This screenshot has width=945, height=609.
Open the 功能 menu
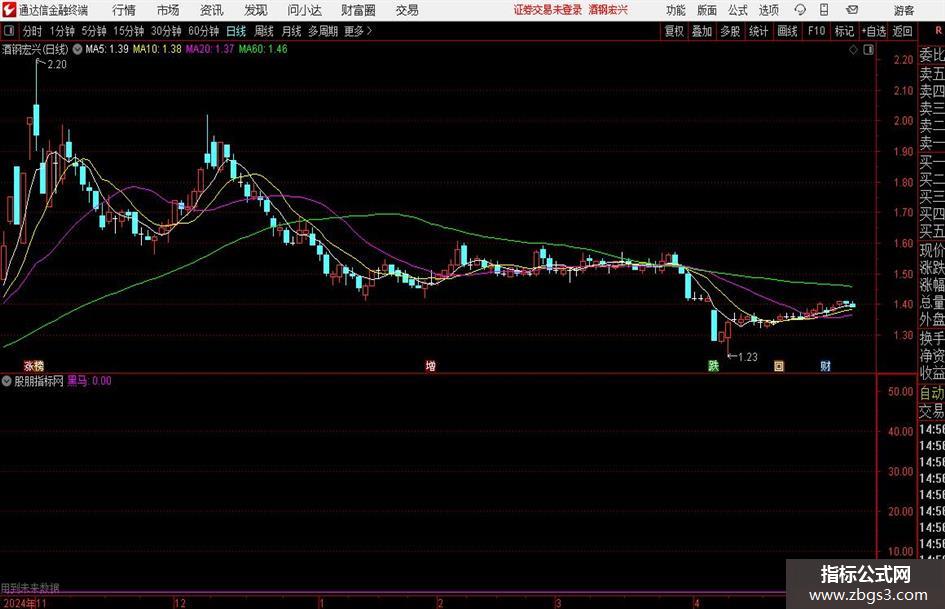676,10
